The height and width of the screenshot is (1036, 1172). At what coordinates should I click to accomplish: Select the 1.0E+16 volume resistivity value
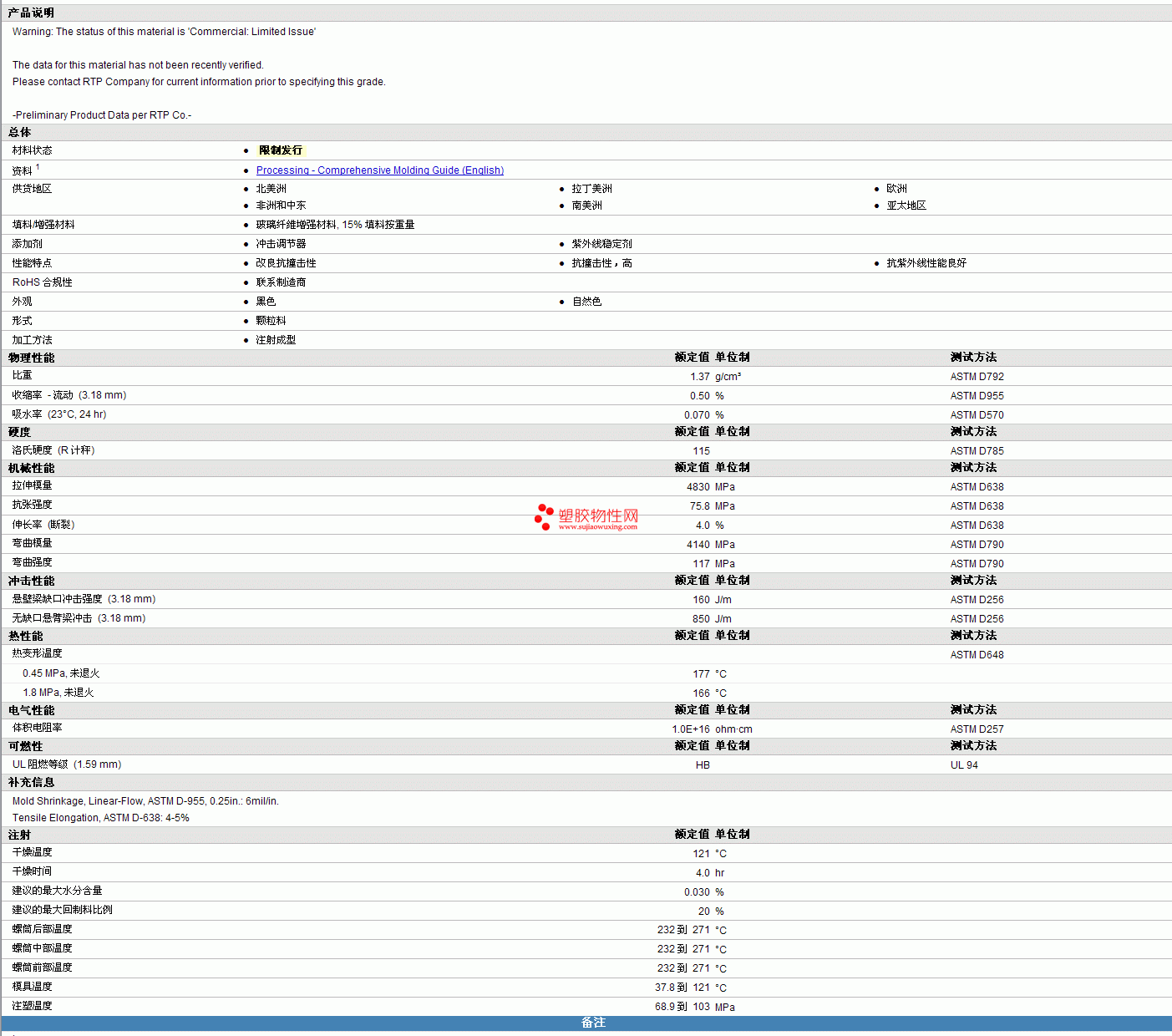click(690, 729)
